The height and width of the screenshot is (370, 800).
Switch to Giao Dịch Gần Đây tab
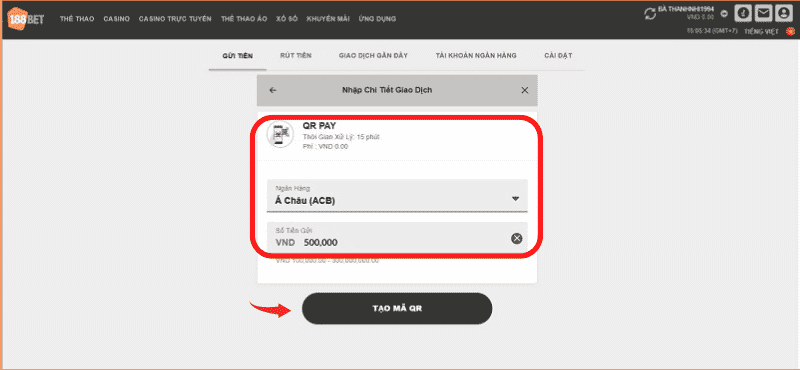pyautogui.click(x=373, y=56)
